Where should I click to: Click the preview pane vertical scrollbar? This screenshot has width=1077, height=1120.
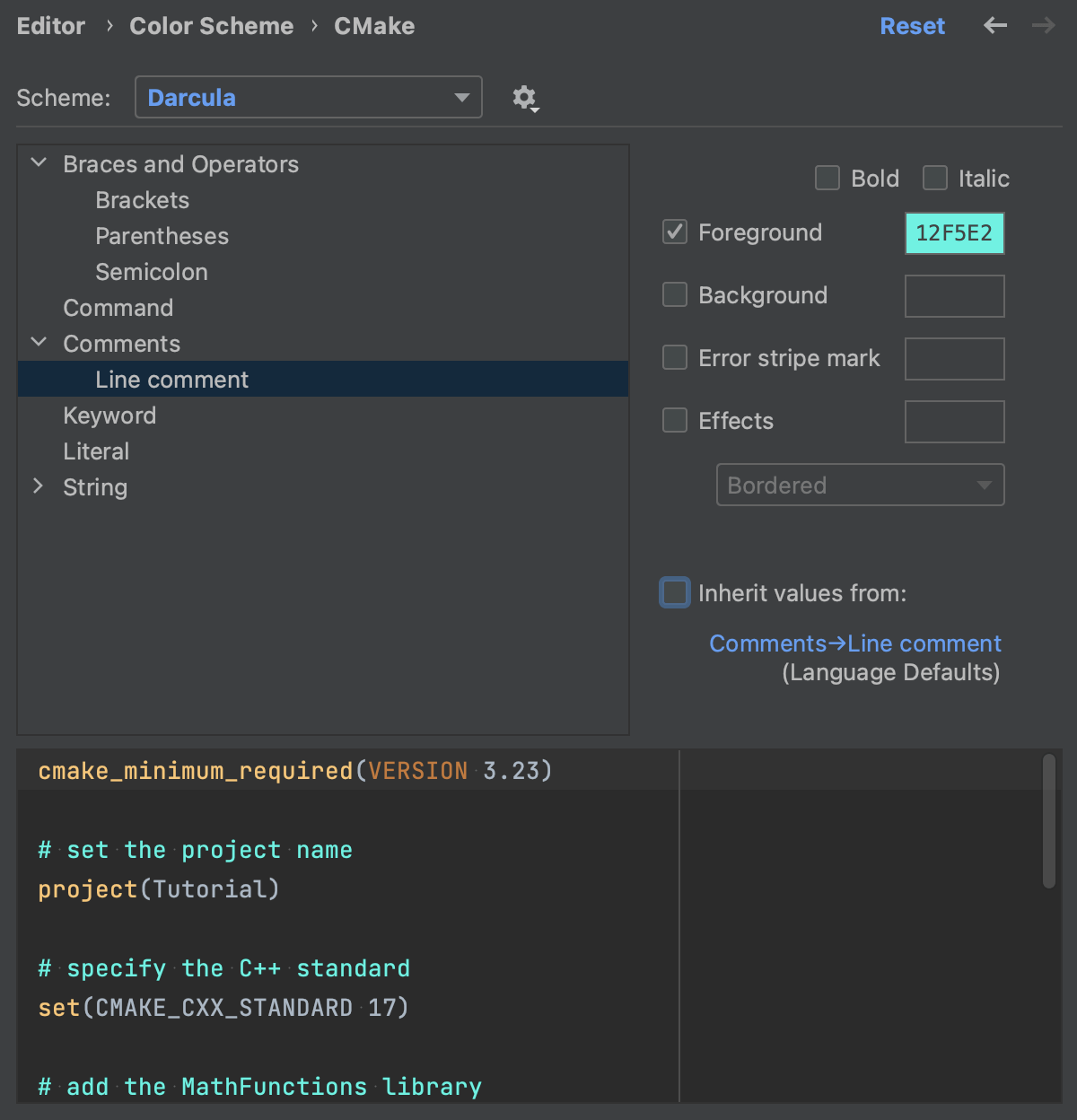coord(1048,822)
